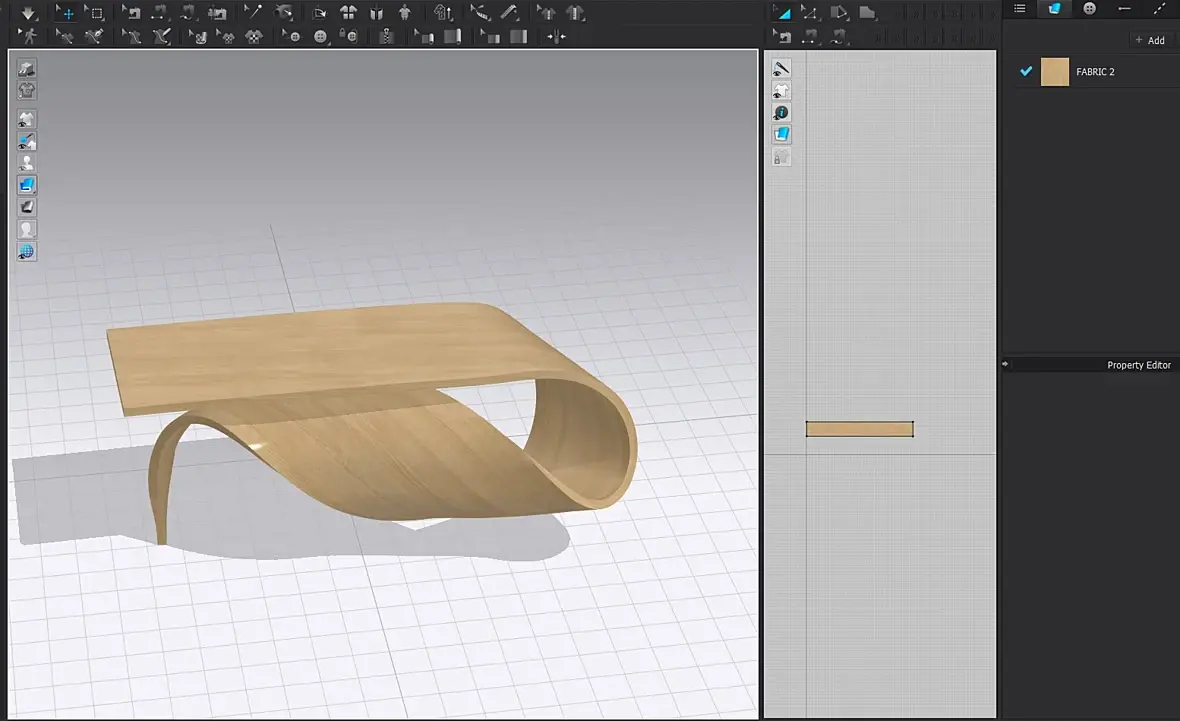Select the Select/Move tool in 3D toolbar
The image size is (1180, 721).
tap(65, 13)
